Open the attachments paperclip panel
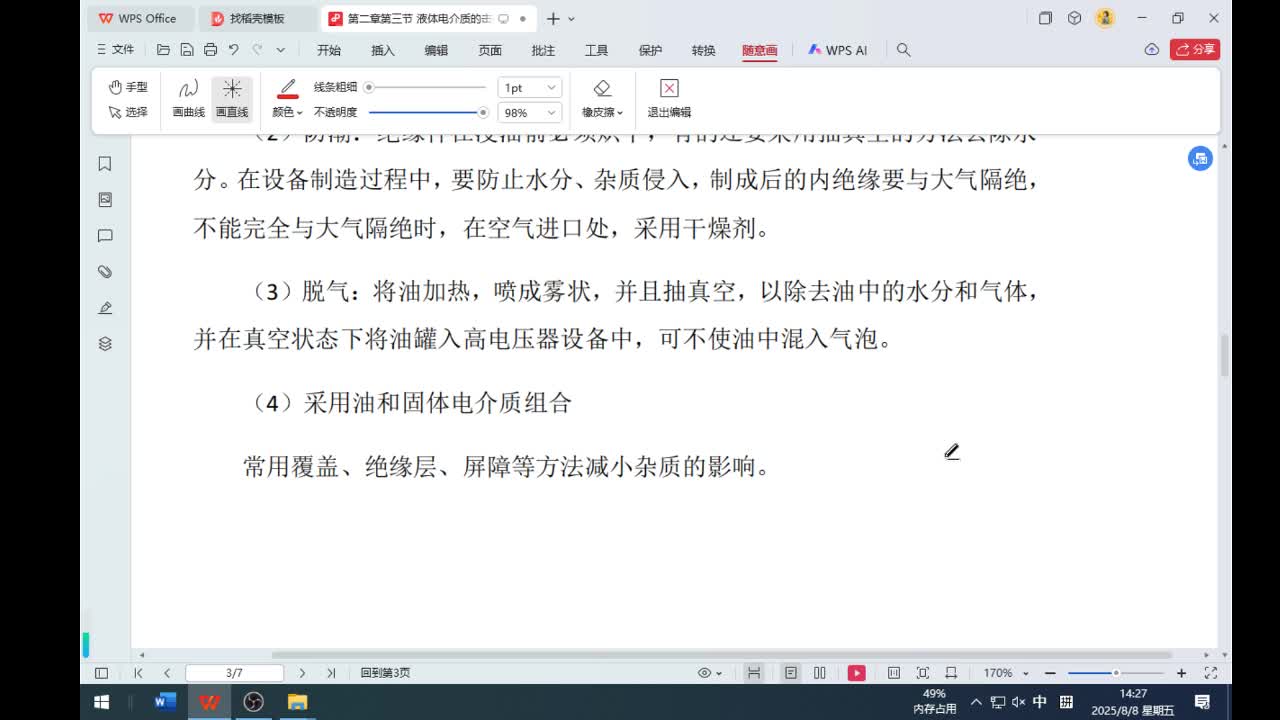Viewport: 1280px width, 720px height. 105,272
